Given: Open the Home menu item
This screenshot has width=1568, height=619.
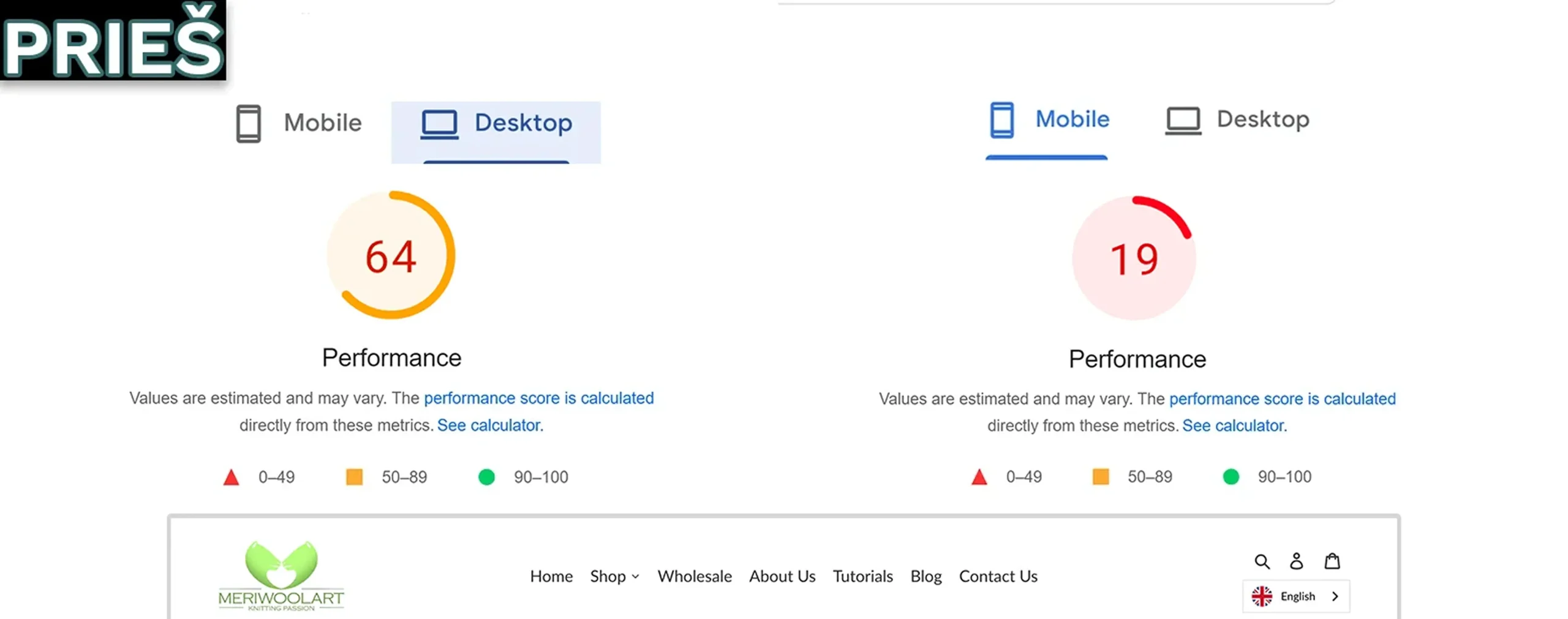Looking at the screenshot, I should (551, 576).
